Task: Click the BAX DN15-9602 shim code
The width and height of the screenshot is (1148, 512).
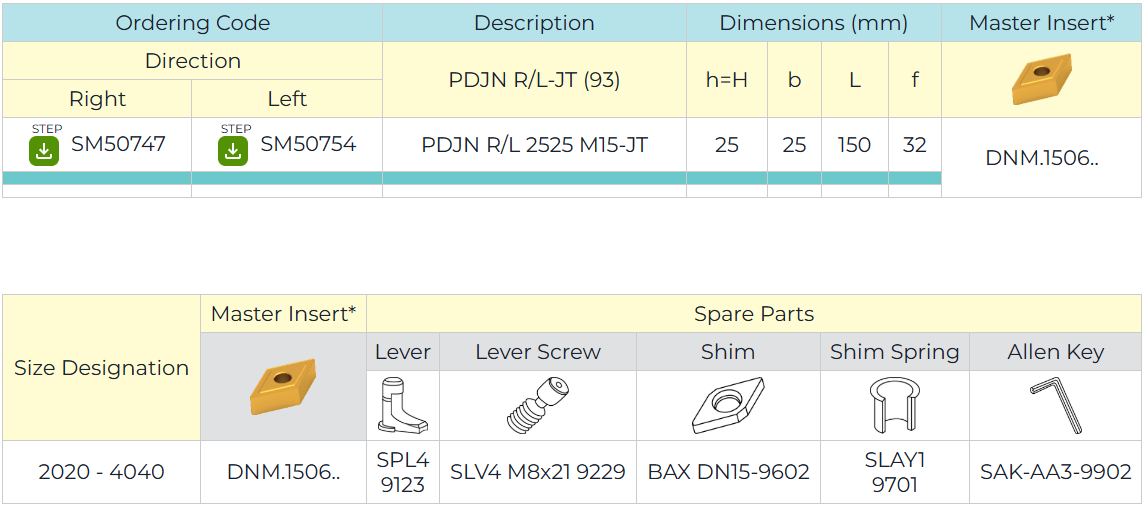Action: [x=728, y=472]
